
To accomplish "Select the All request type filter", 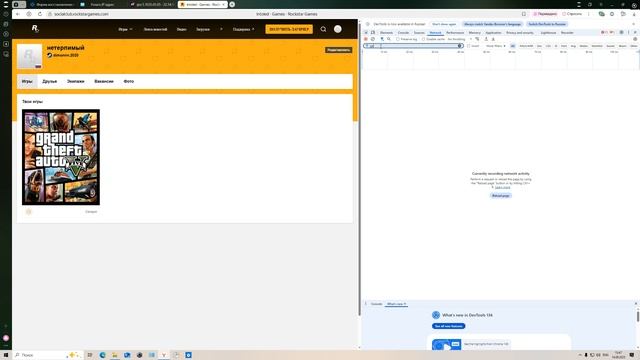I will pos(513,46).
